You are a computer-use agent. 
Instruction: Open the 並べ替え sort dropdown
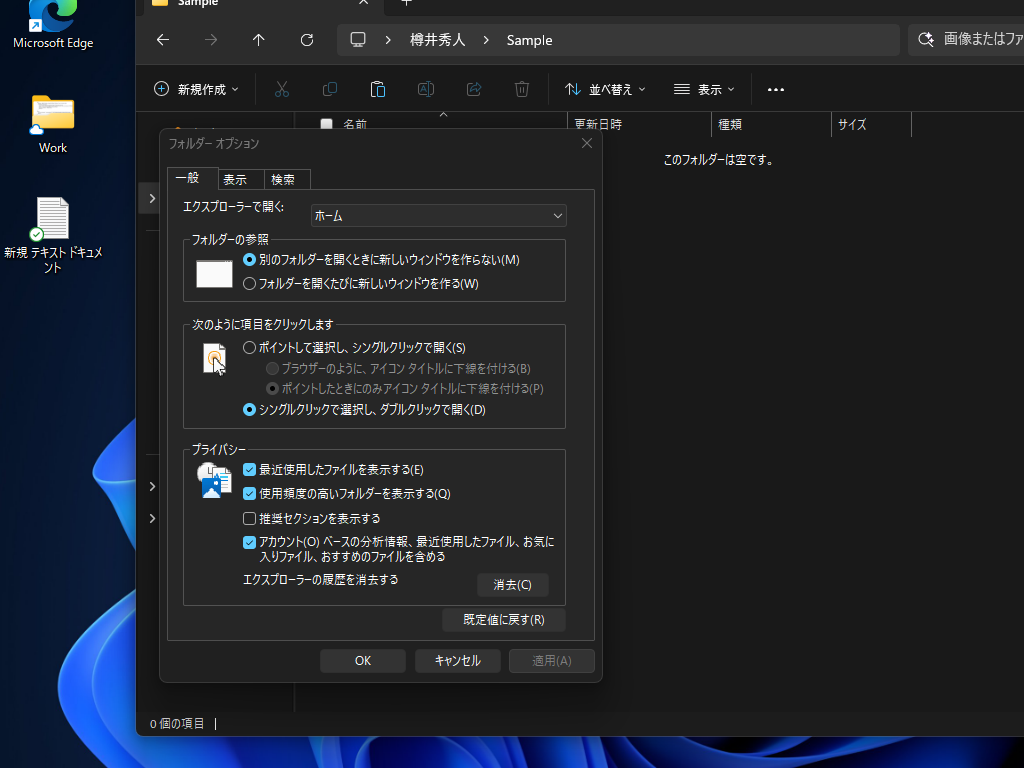pyautogui.click(x=605, y=89)
